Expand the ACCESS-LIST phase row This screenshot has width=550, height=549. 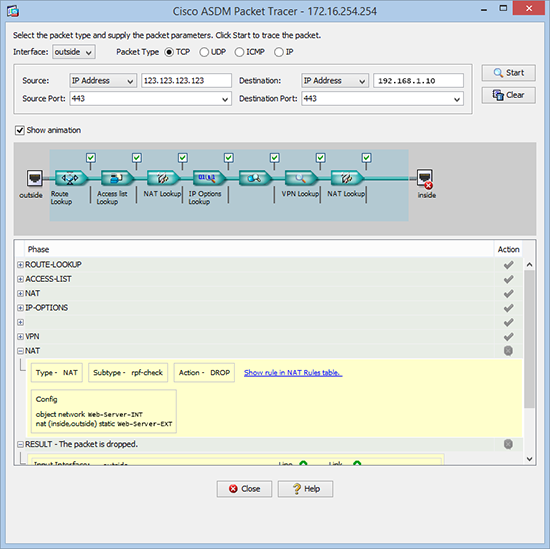(20, 279)
